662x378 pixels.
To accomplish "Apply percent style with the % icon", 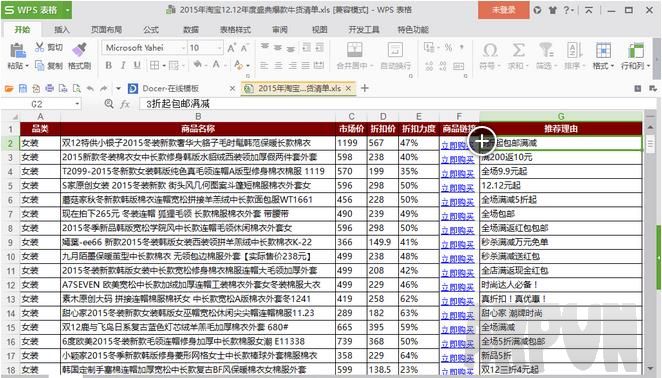I will click(x=448, y=48).
